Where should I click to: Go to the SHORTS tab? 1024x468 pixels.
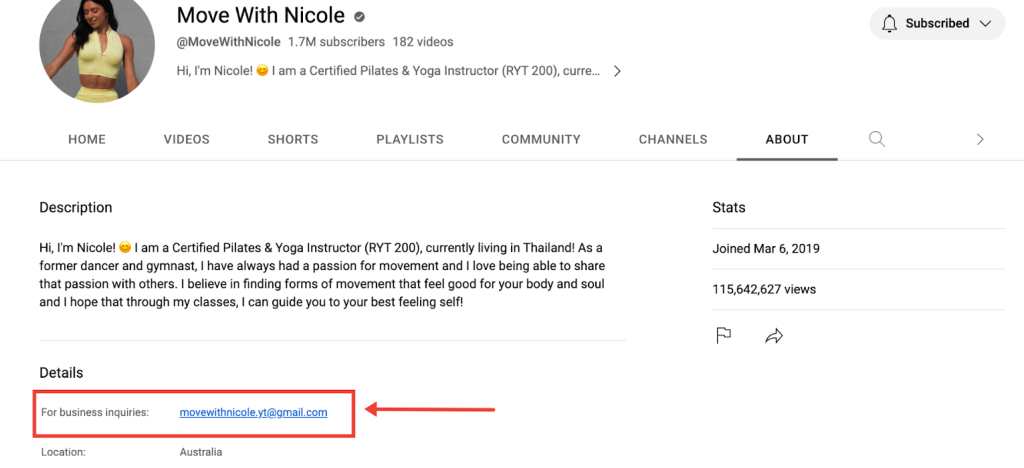tap(293, 140)
